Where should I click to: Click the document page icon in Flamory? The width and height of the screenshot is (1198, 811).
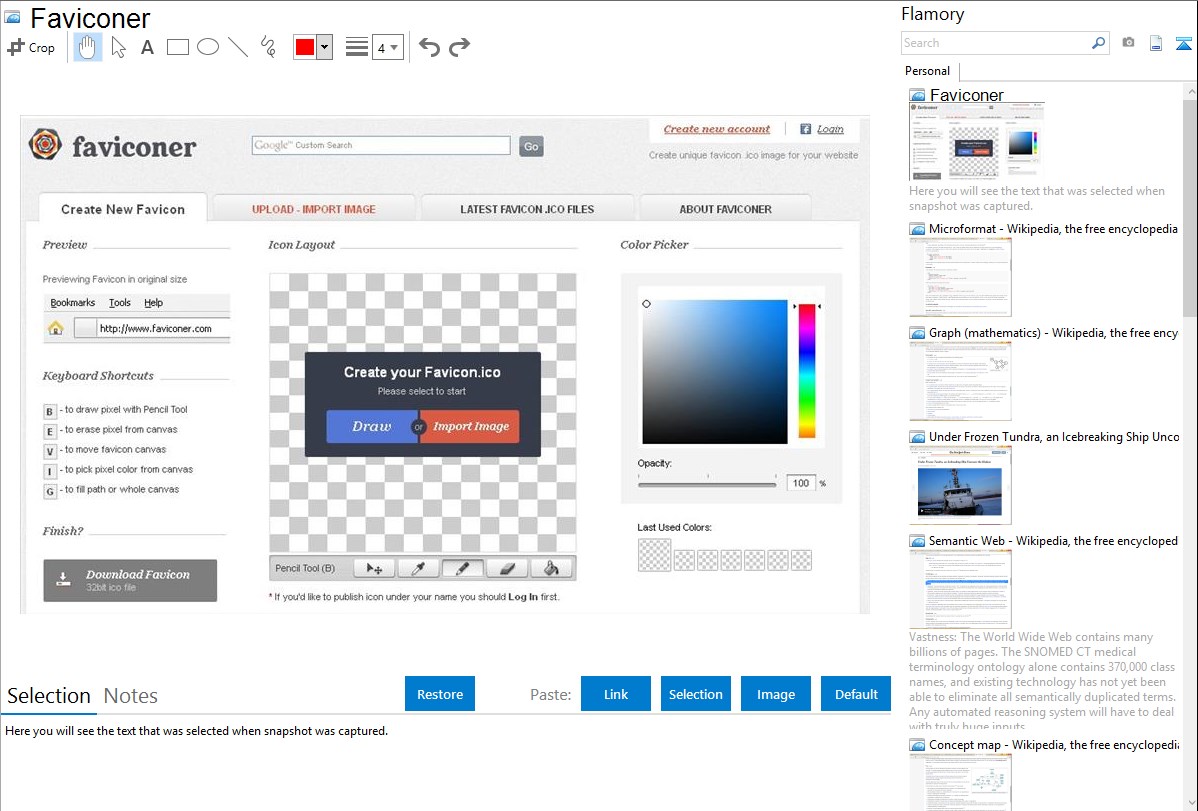[x=1156, y=43]
